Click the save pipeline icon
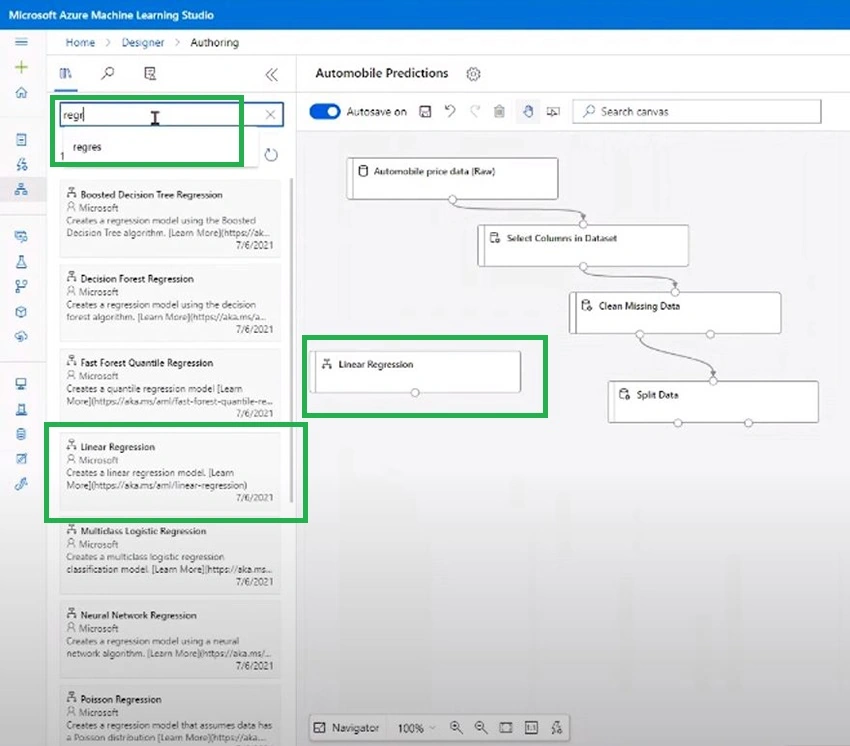This screenshot has width=850, height=746. [426, 112]
